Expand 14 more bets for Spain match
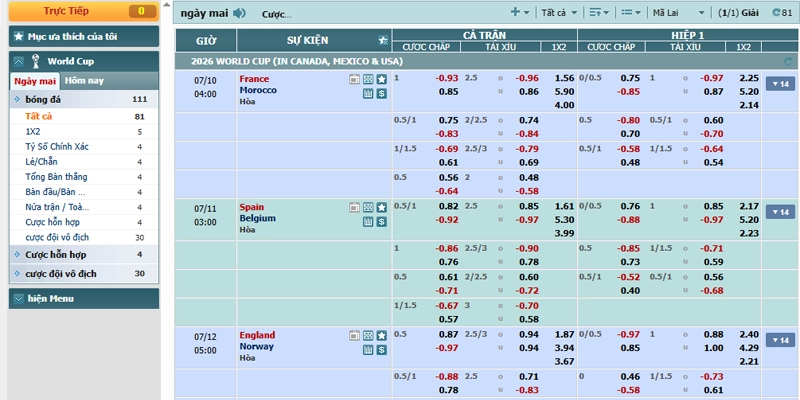Viewport: 800px width, 400px height. coord(780,212)
